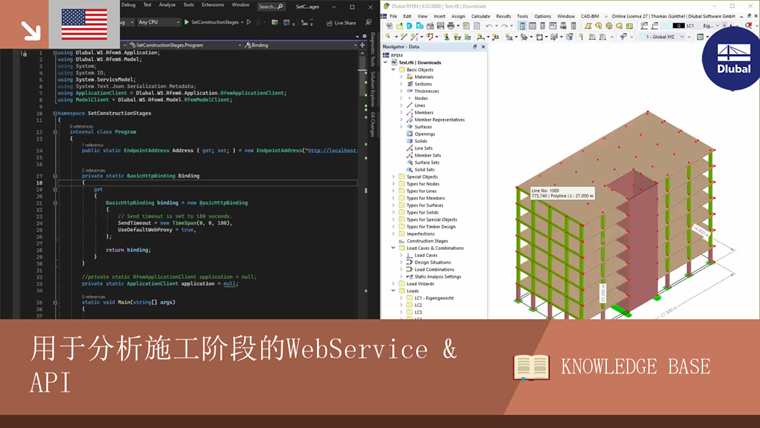Collapse the Basic Objects folder

pyautogui.click(x=393, y=70)
